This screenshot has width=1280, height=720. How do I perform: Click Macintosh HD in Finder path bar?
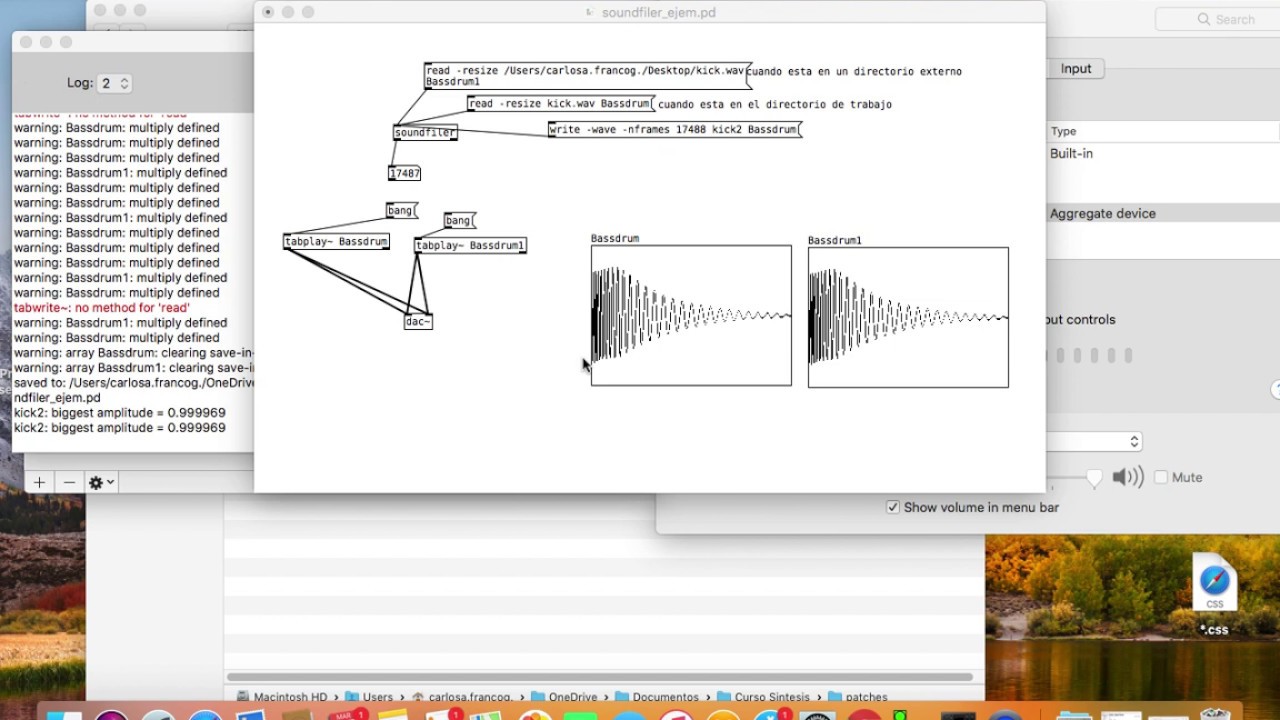click(283, 697)
